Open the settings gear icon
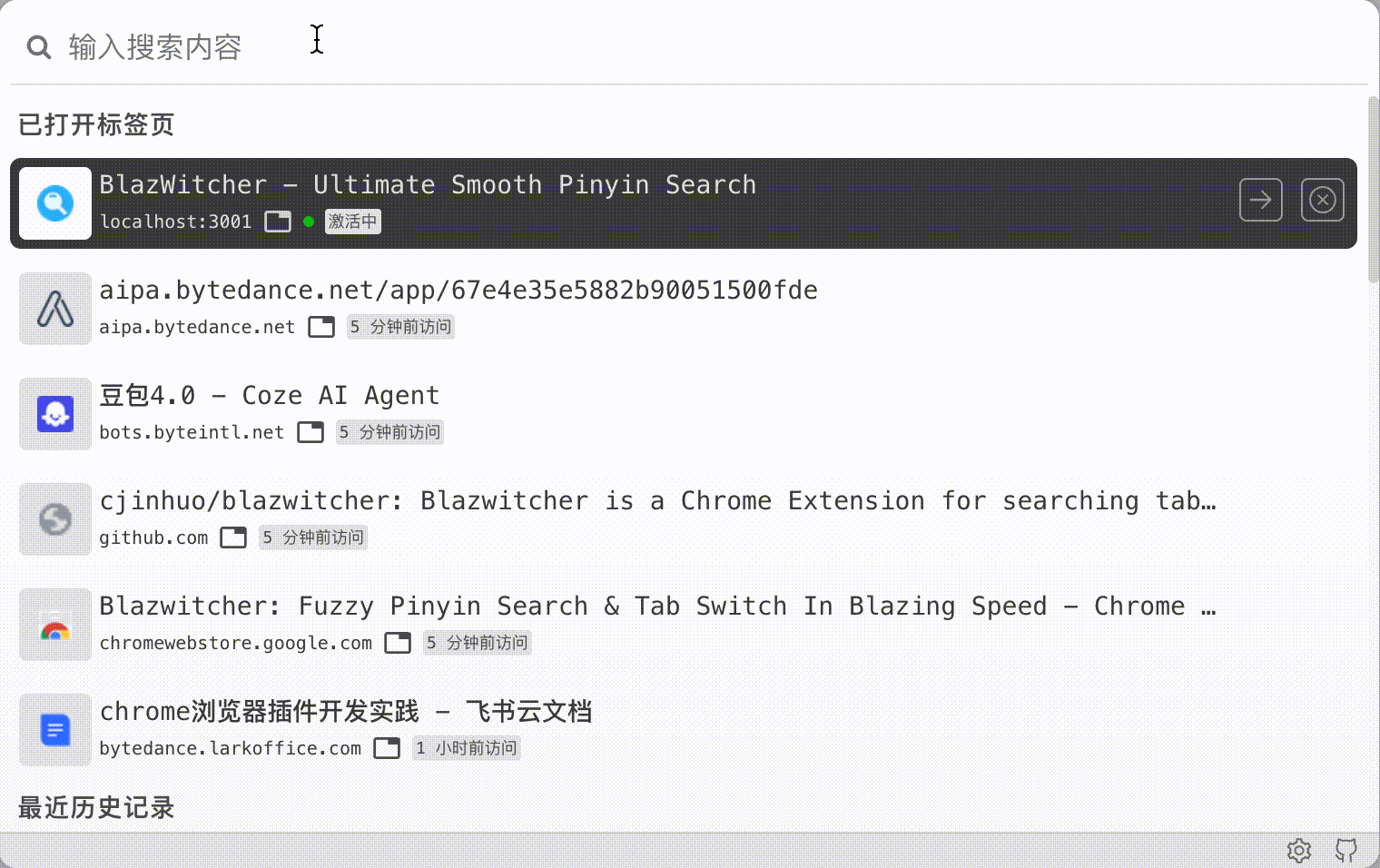 1299,850
